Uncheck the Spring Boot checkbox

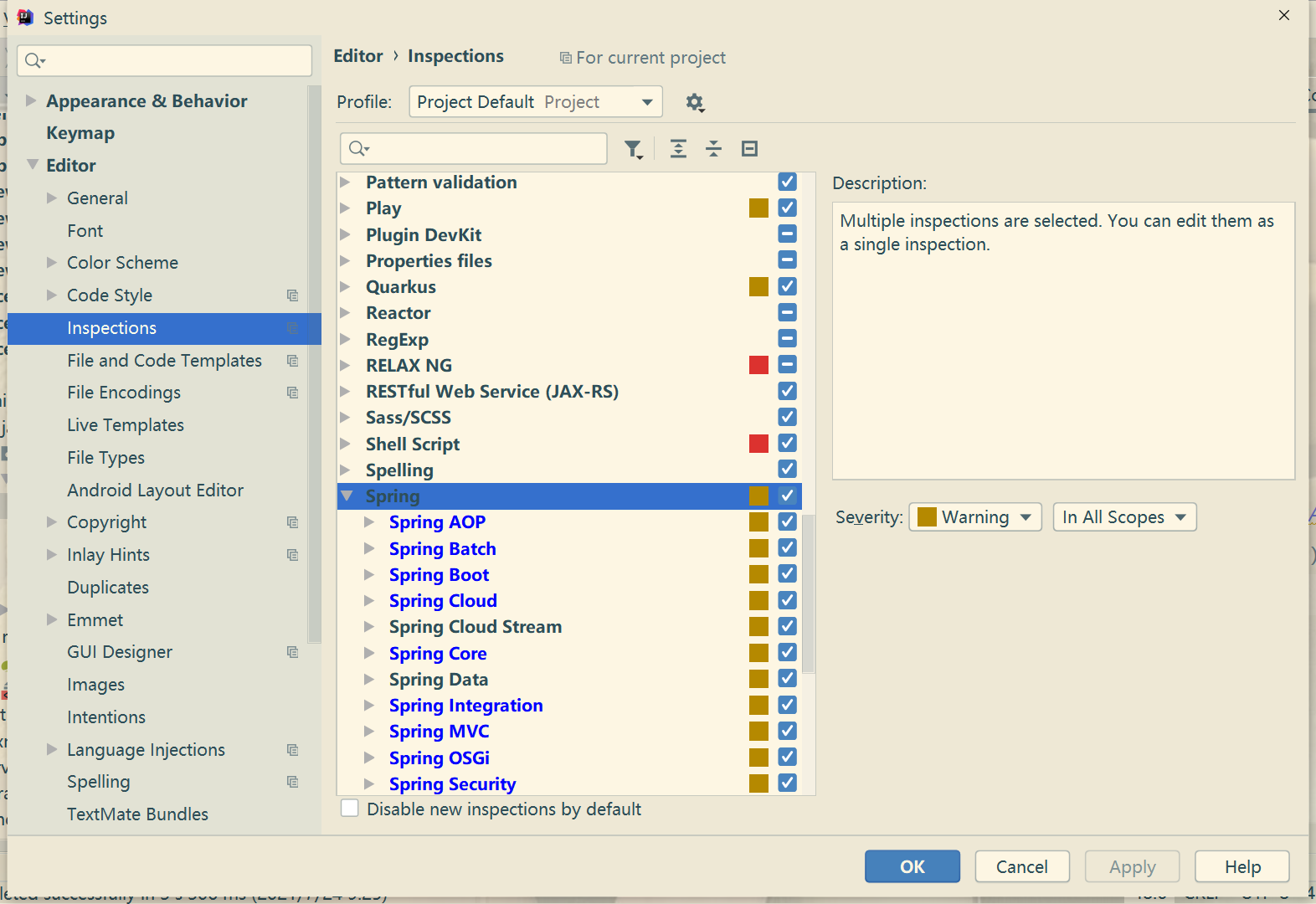click(787, 573)
